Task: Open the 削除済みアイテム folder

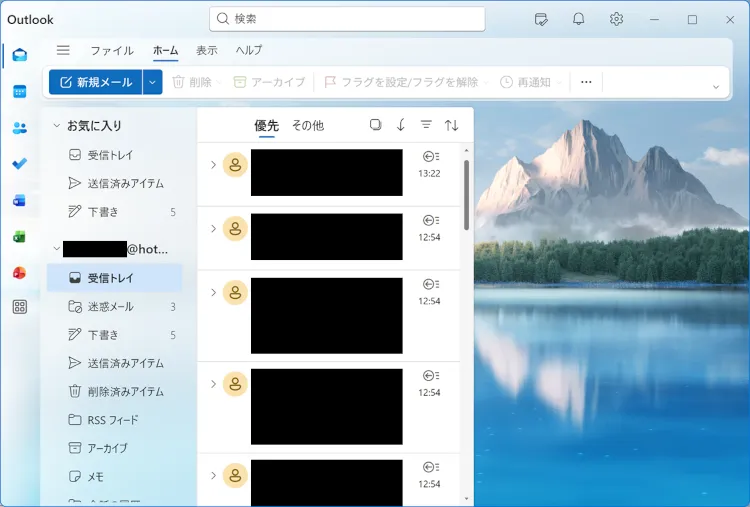Action: click(115, 392)
